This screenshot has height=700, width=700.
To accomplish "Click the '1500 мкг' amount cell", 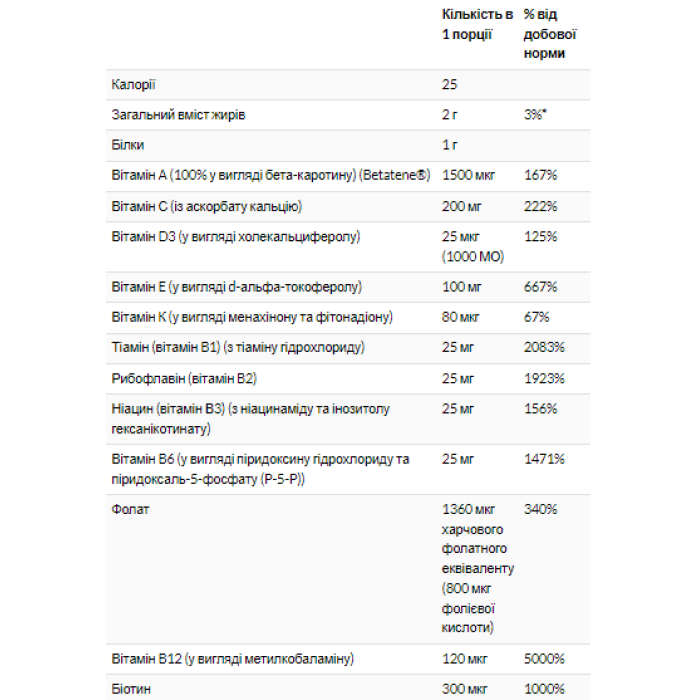I will point(469,176).
